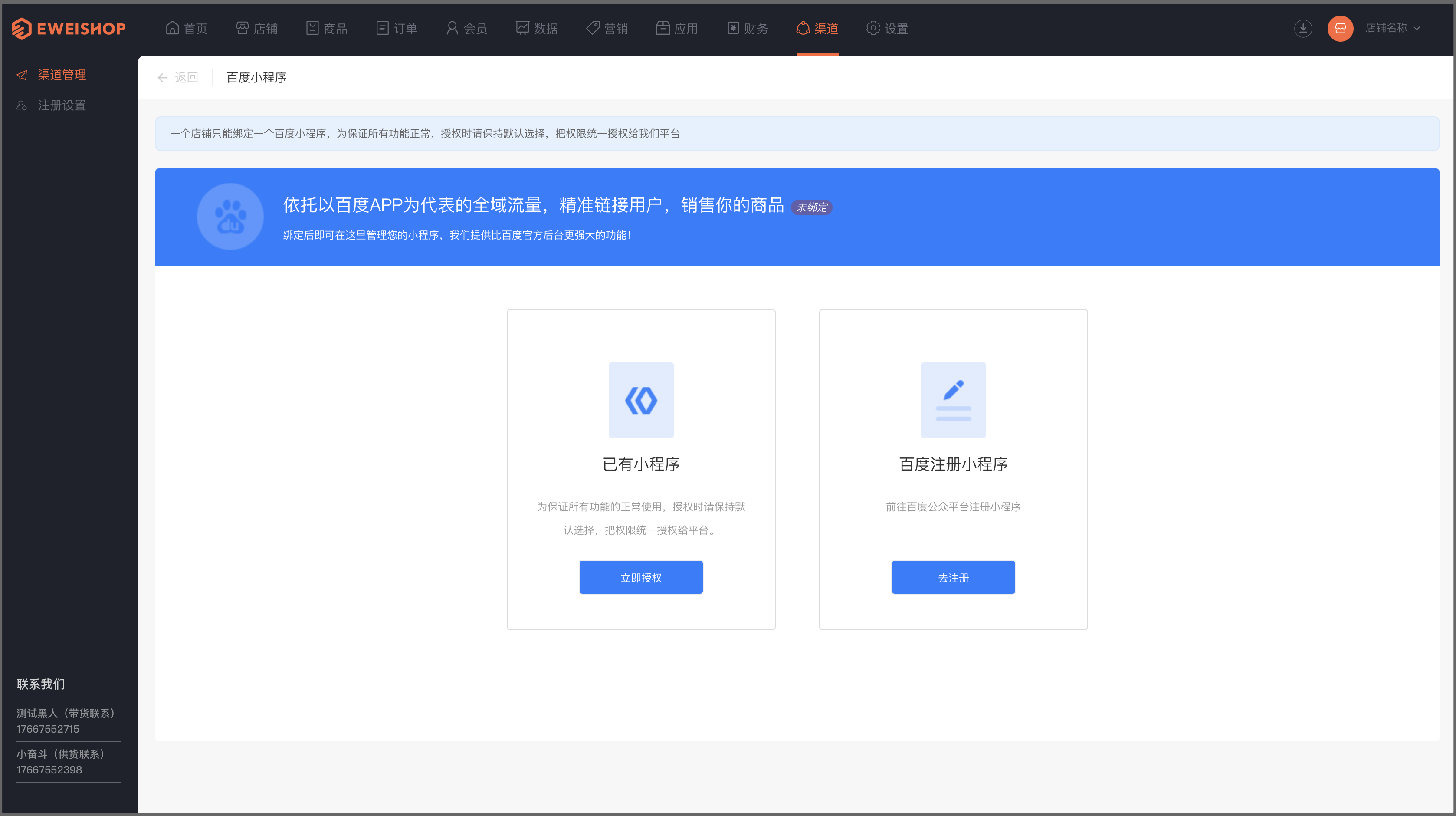Open the 订单 menu
This screenshot has width=1456, height=816.
[x=397, y=28]
